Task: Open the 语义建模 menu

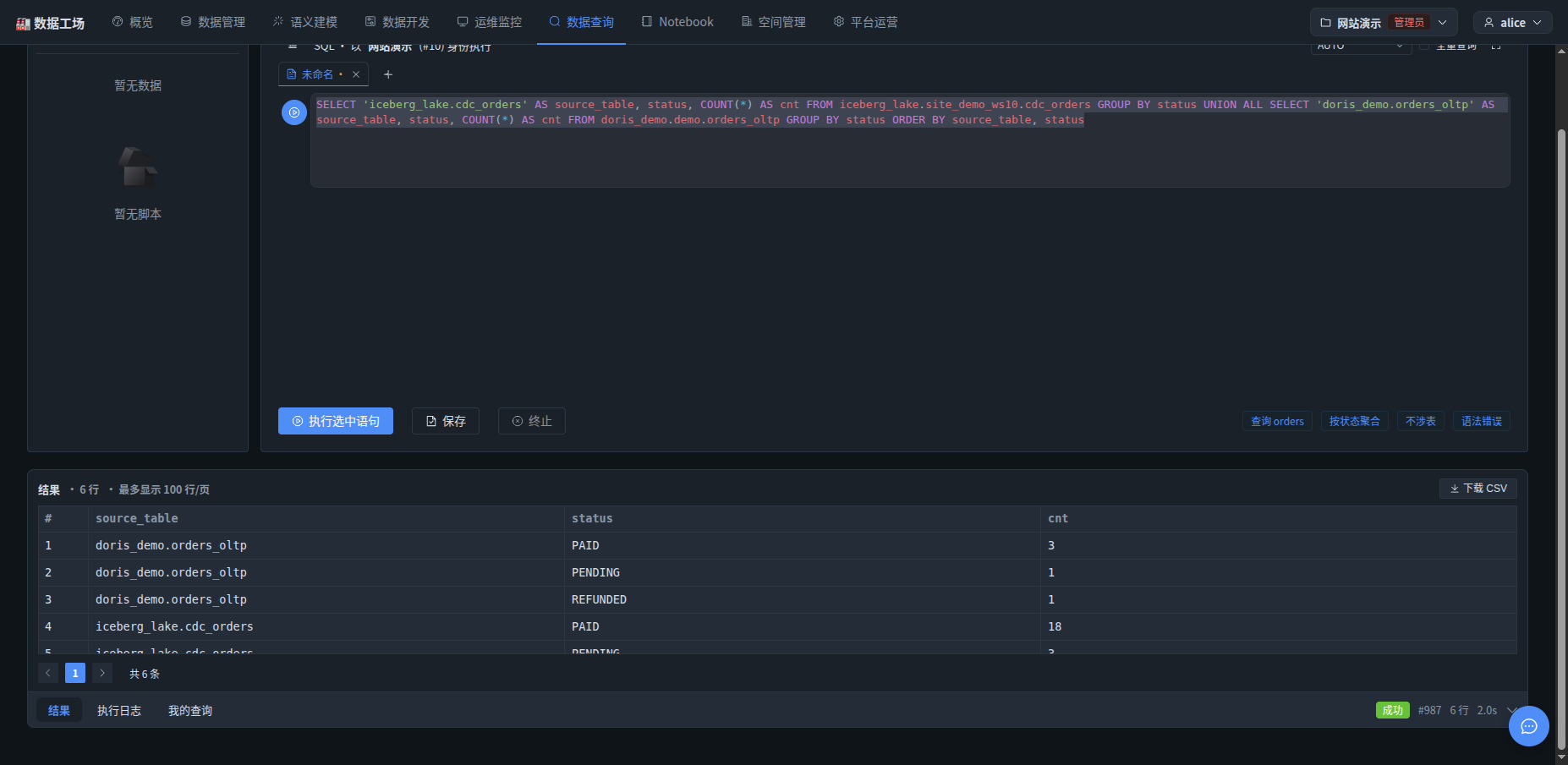Action: pos(305,22)
